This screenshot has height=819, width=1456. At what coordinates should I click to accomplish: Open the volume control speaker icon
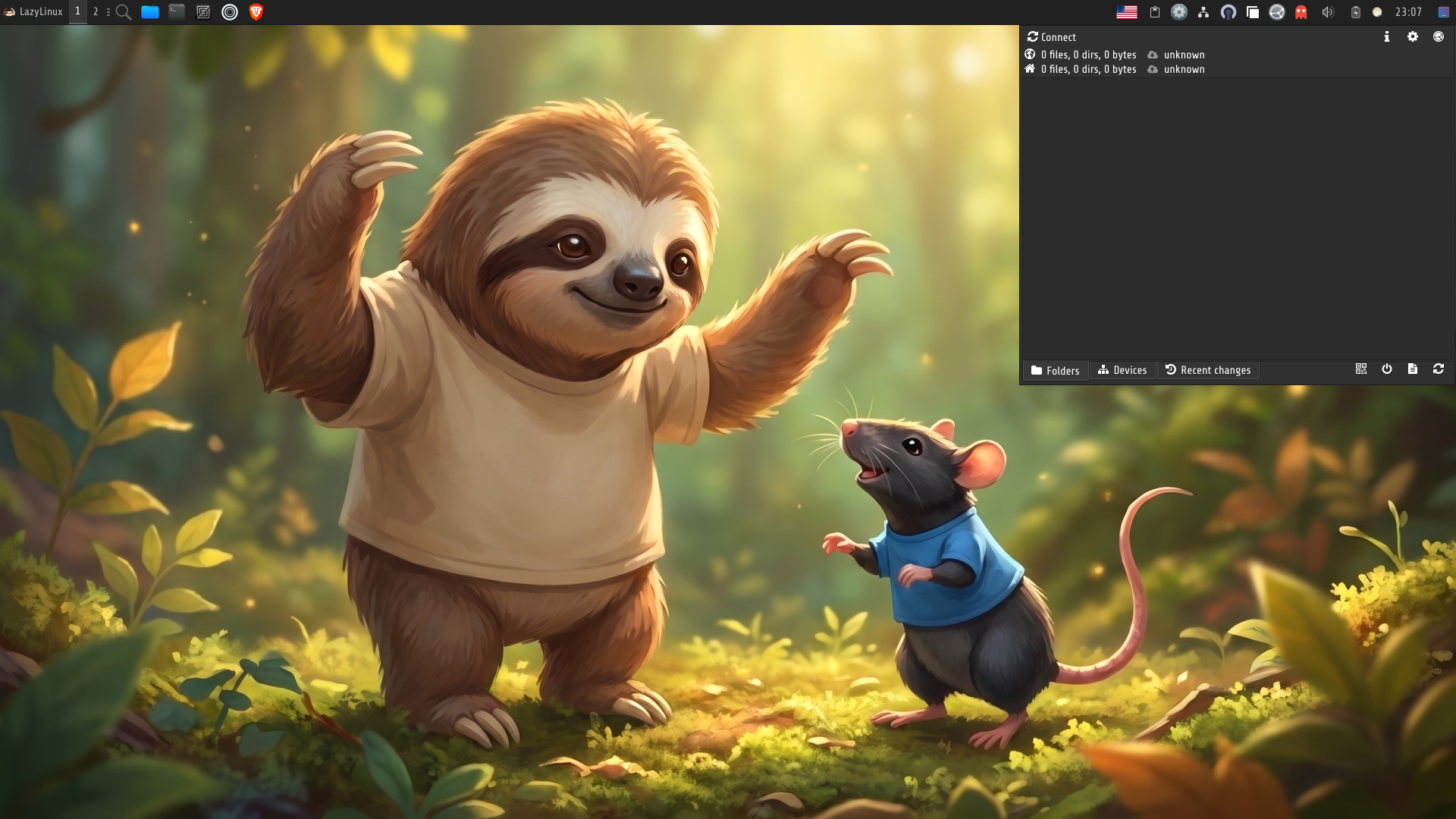pos(1328,12)
